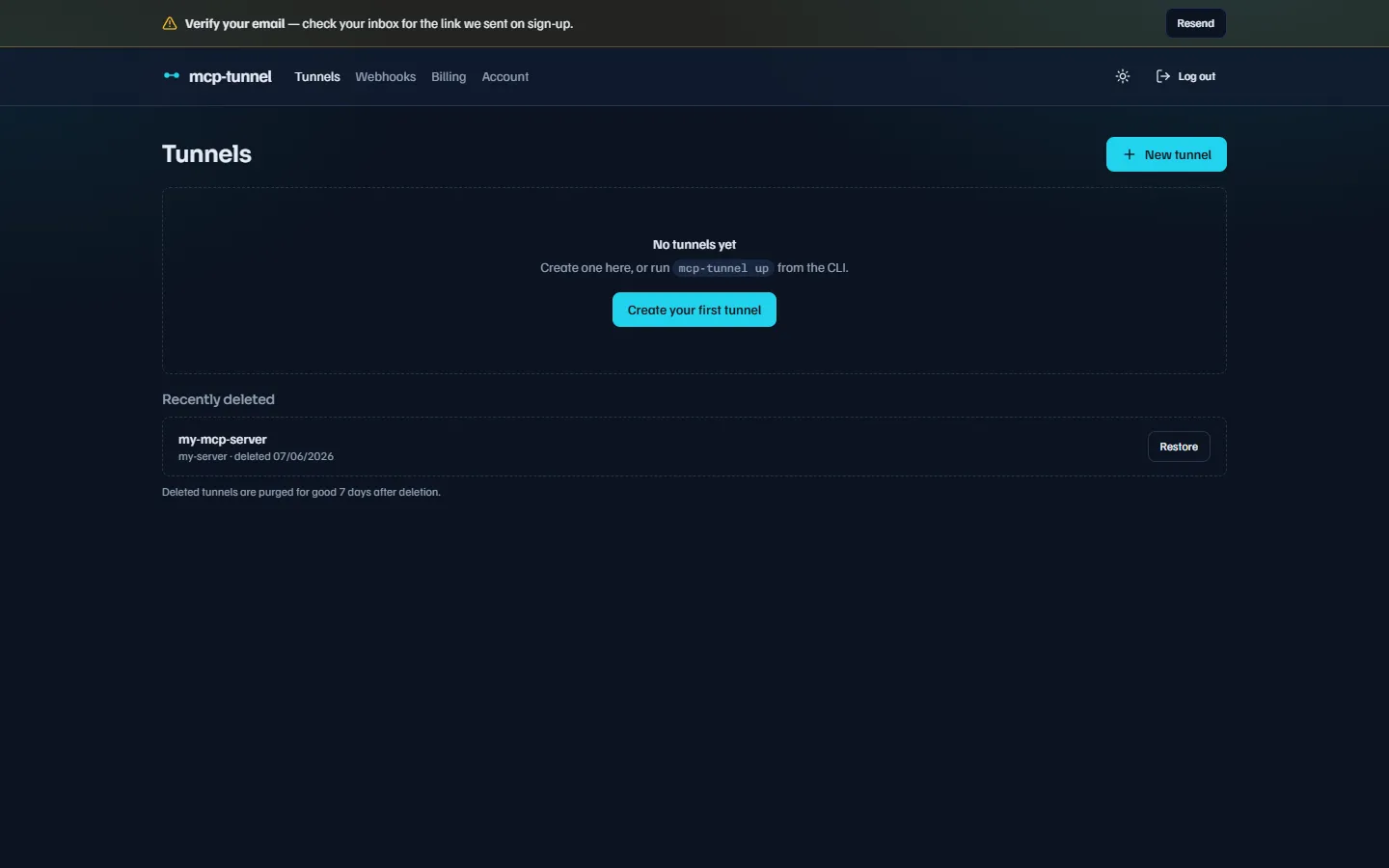Click the Recently deleted heading
This screenshot has height=868, width=1389.
coord(218,399)
